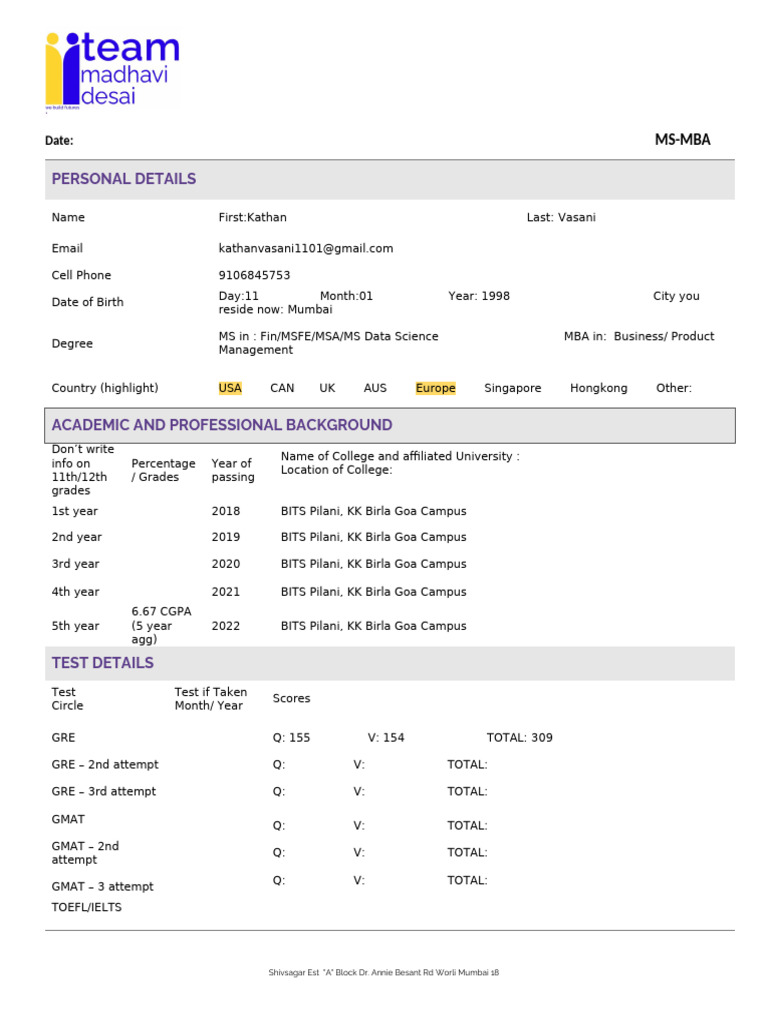
Task: Click birth 'Month:01' value
Action: point(346,296)
